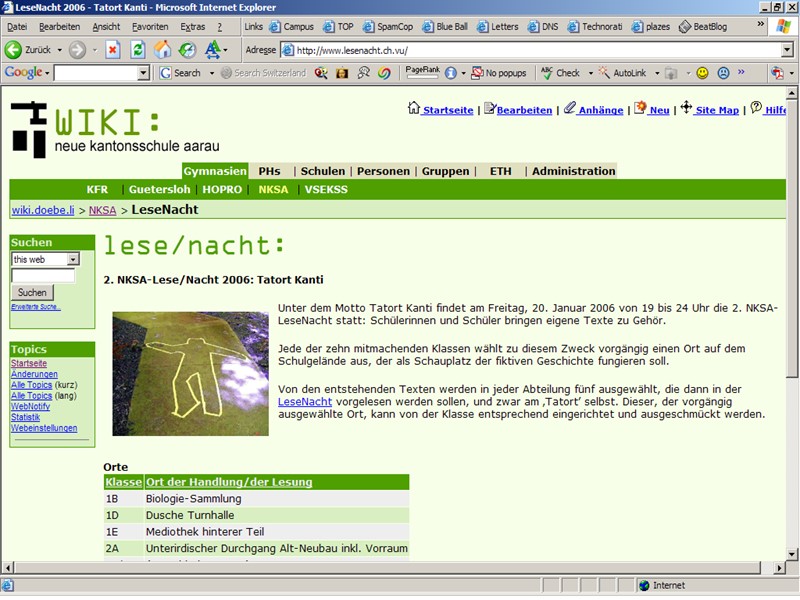Viewport: 800px width, 600px height.
Task: Open the Zurück button history dropdown
Action: (58, 50)
